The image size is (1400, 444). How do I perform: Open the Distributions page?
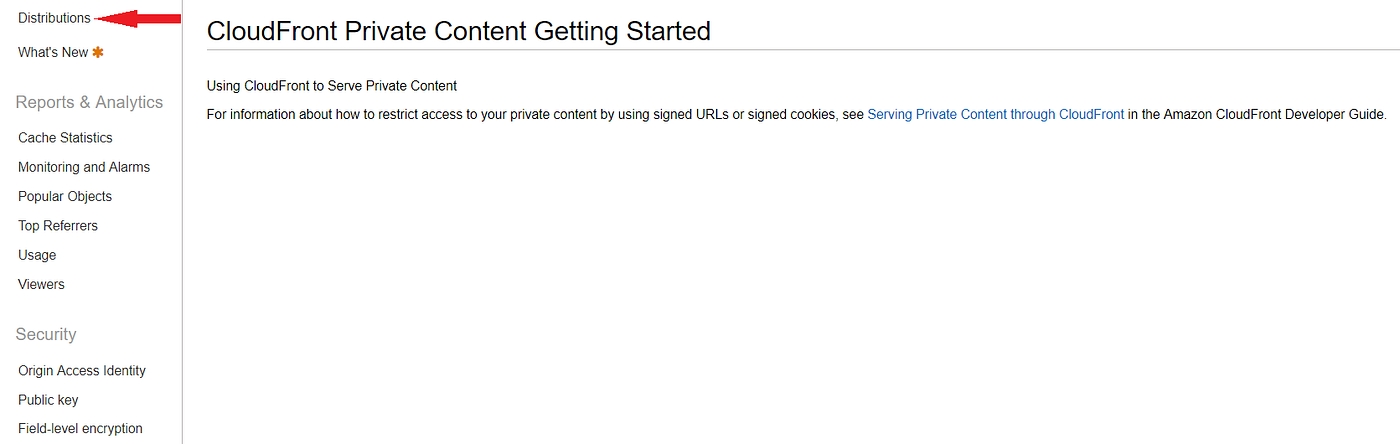54,18
